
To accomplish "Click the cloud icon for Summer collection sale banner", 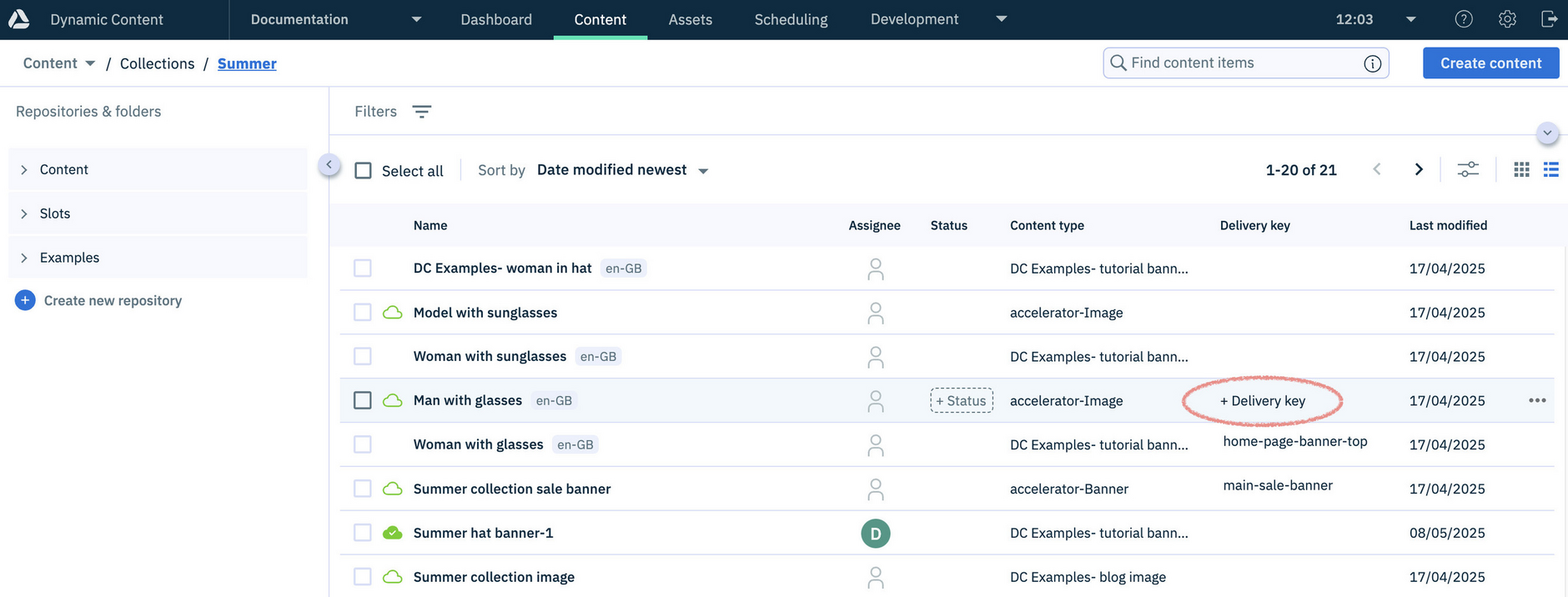I will [392, 489].
